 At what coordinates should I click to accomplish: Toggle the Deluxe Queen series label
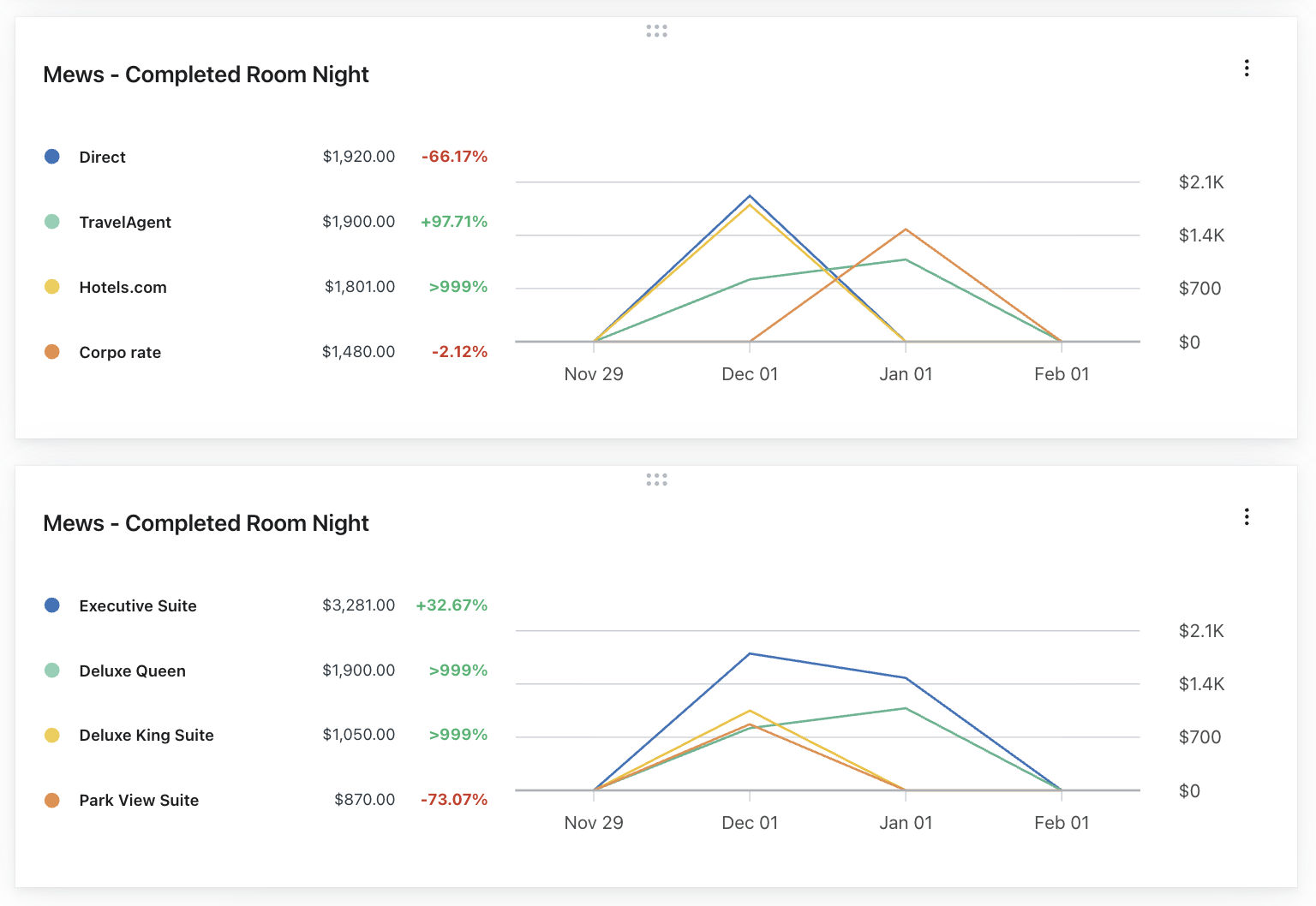coord(132,671)
